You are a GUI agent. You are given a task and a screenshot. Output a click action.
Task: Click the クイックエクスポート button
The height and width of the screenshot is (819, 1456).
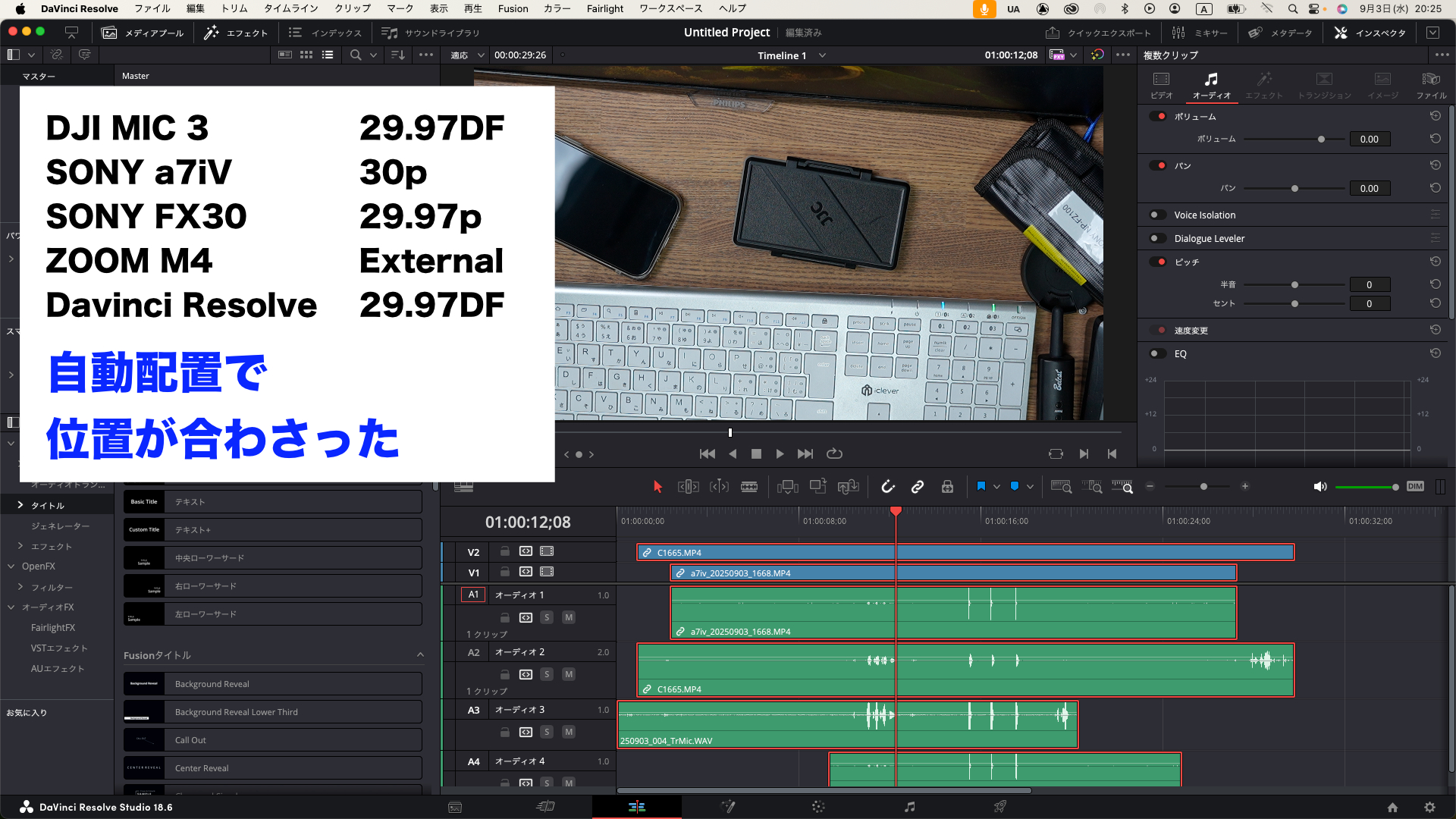click(1098, 33)
